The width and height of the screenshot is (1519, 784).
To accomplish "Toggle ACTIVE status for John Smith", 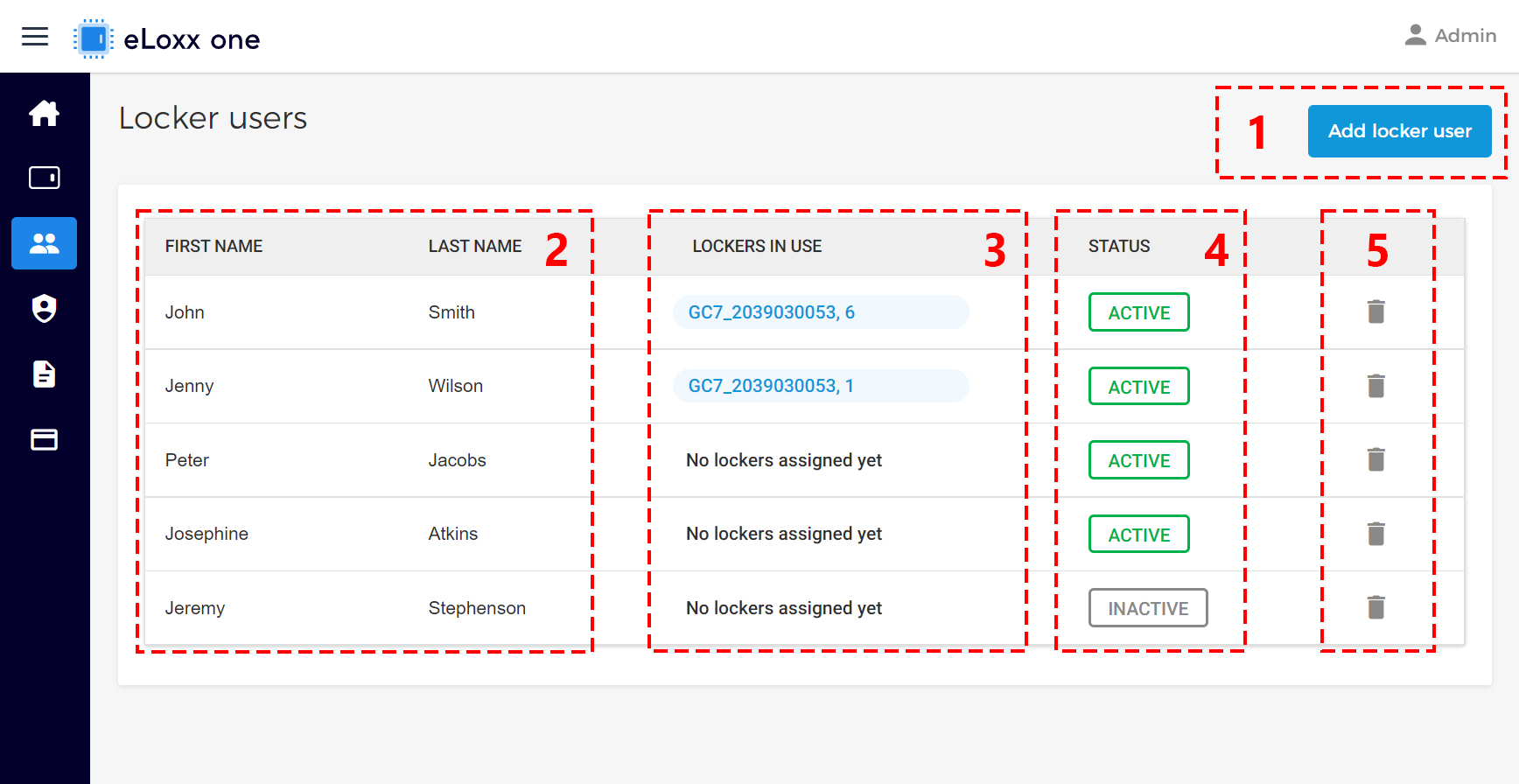I will click(x=1139, y=312).
